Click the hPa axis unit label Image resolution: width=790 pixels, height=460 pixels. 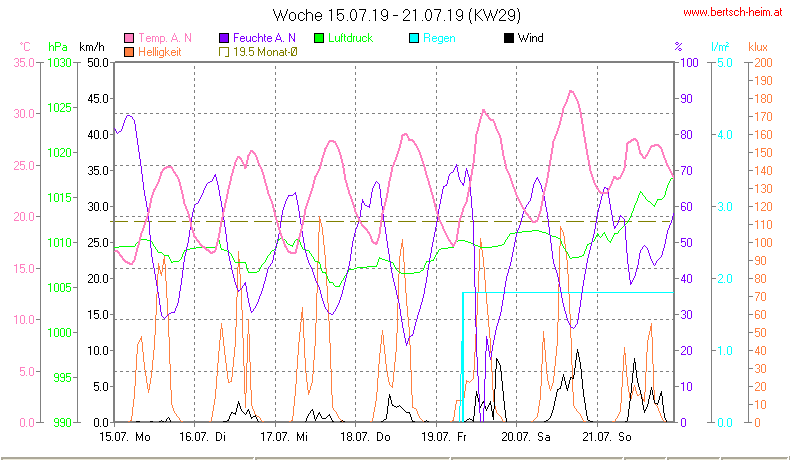click(x=57, y=47)
